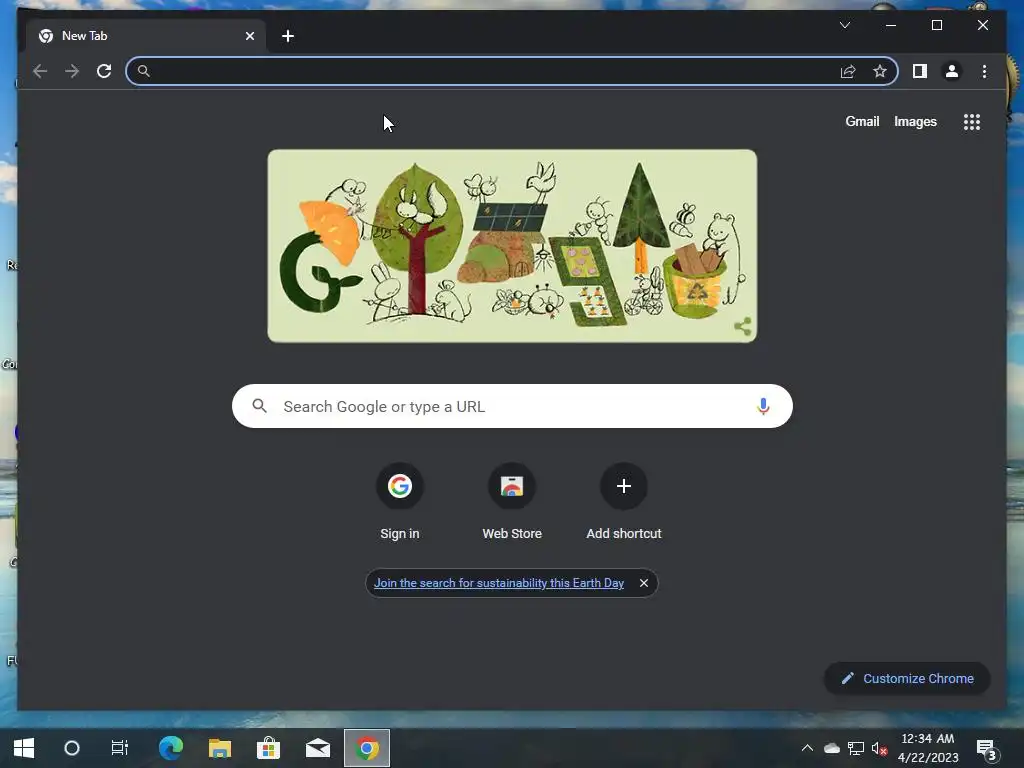Open a new tab with the plus button
1024x768 pixels.
coord(288,36)
